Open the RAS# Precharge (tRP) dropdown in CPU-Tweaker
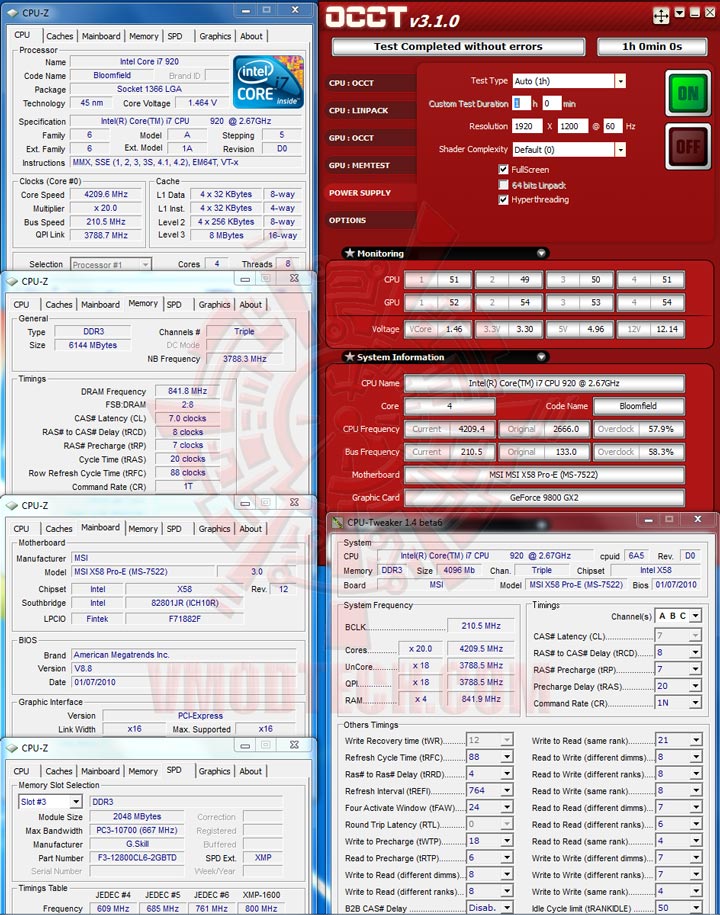720x915 pixels. [695, 669]
